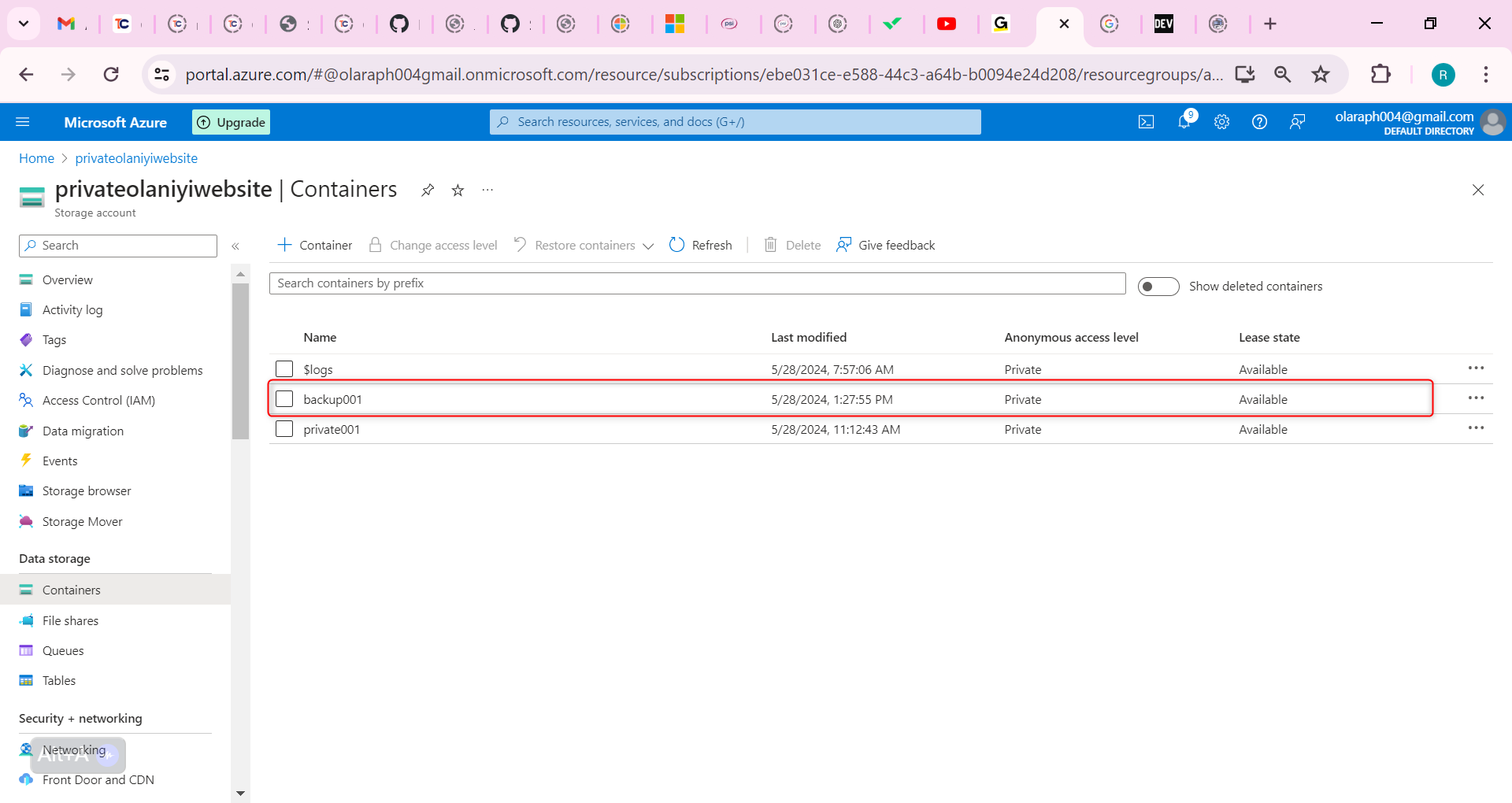
Task: Click the Refresh containers icon
Action: pyautogui.click(x=676, y=245)
